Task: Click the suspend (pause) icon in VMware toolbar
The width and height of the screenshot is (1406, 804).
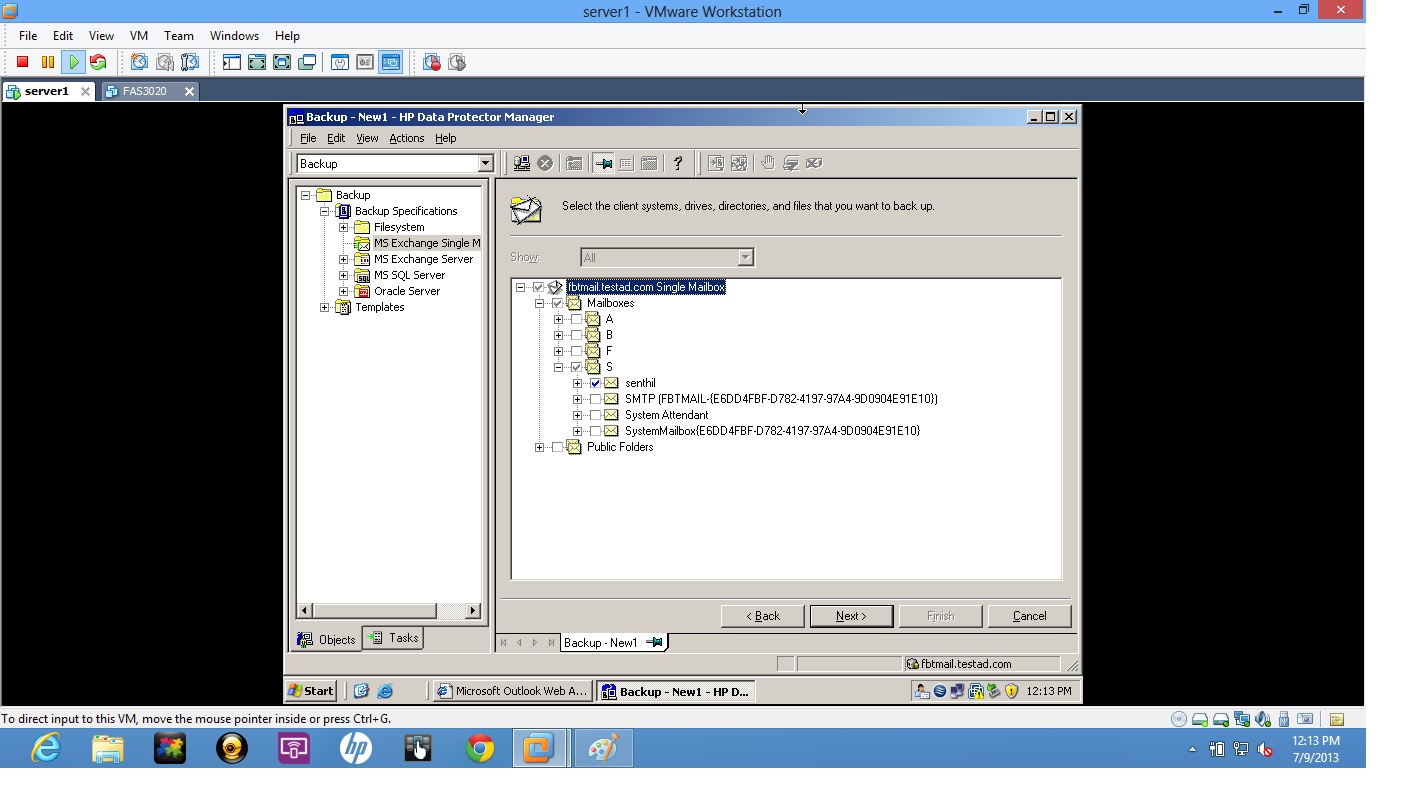Action: (45, 61)
